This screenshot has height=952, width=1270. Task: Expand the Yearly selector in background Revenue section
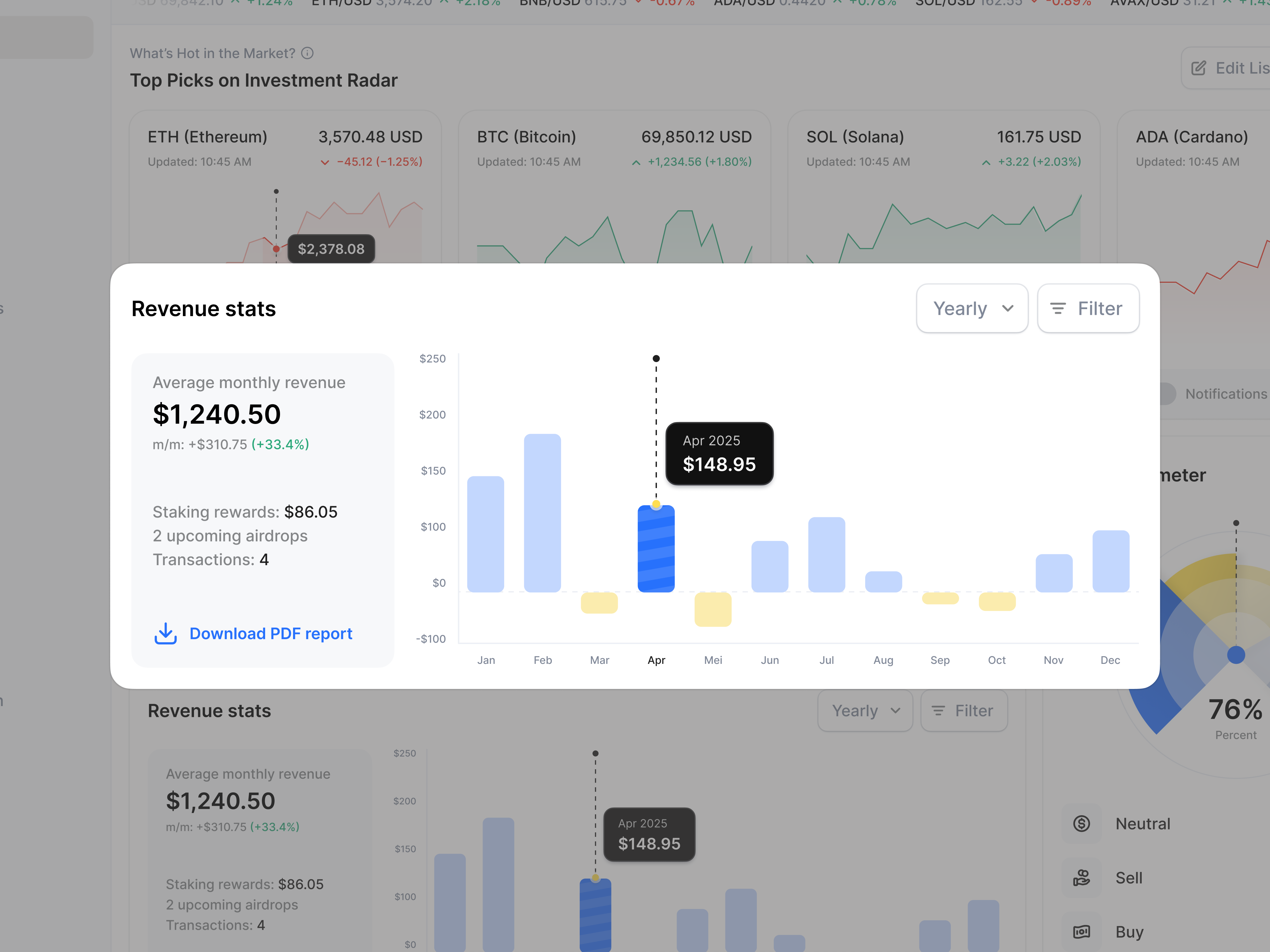coord(865,711)
